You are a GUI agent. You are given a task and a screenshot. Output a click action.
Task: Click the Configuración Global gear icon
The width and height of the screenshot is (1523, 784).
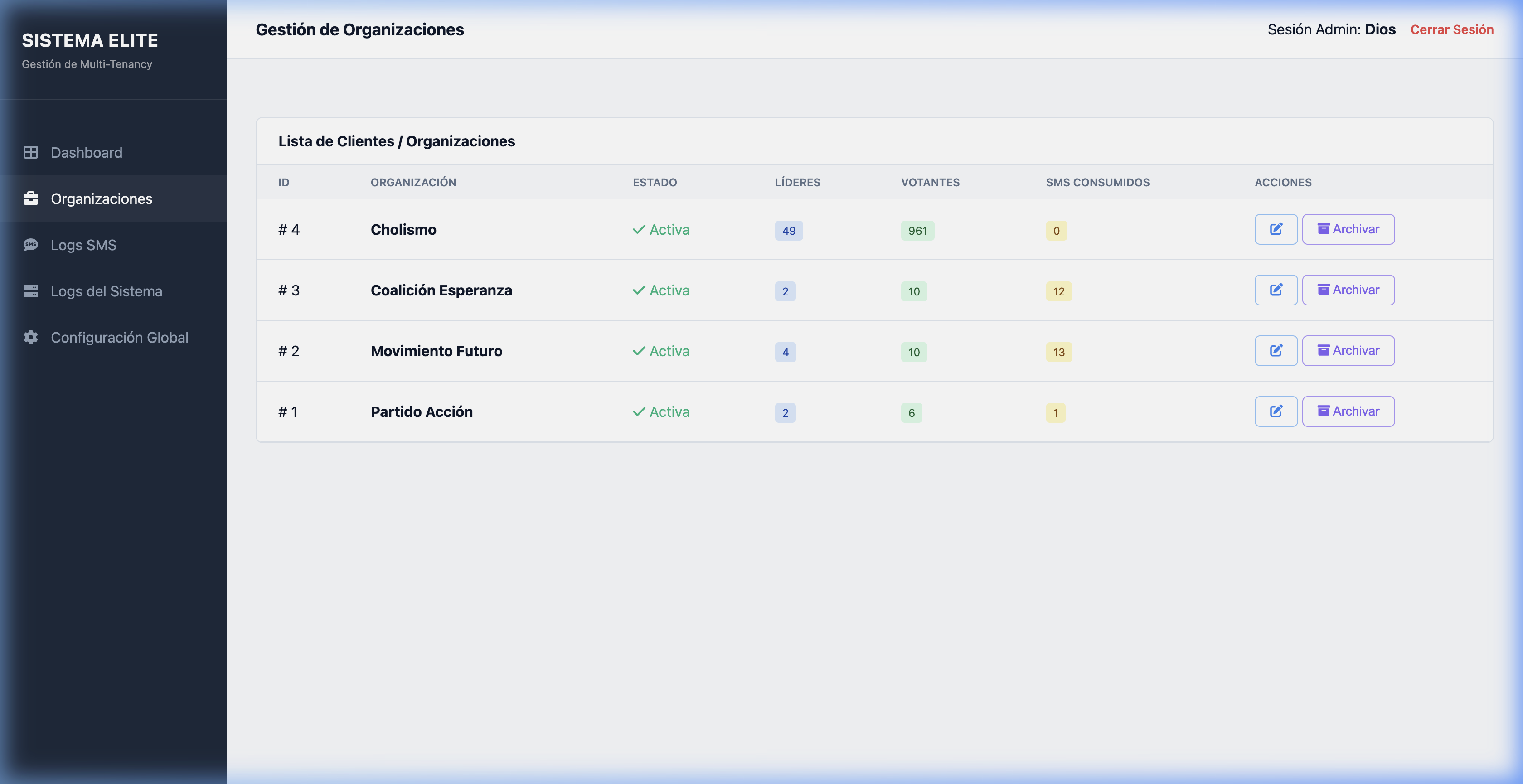pos(31,337)
